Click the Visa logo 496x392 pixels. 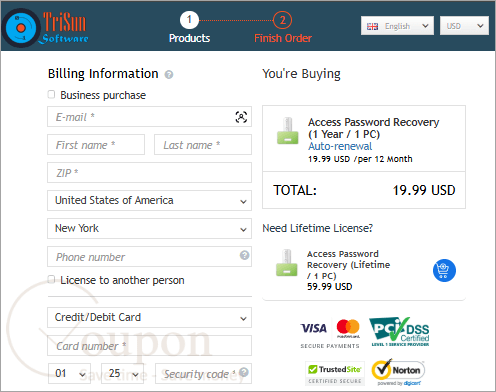[314, 328]
